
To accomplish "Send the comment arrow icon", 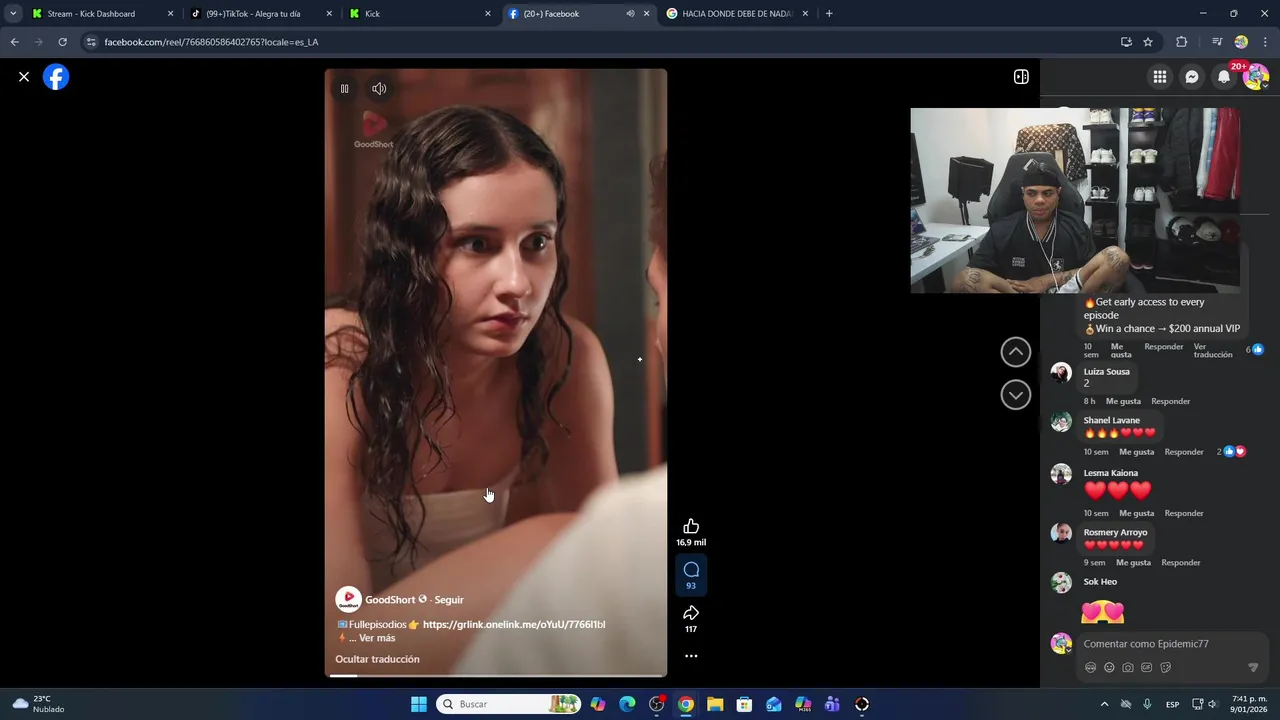I will click(x=1253, y=668).
